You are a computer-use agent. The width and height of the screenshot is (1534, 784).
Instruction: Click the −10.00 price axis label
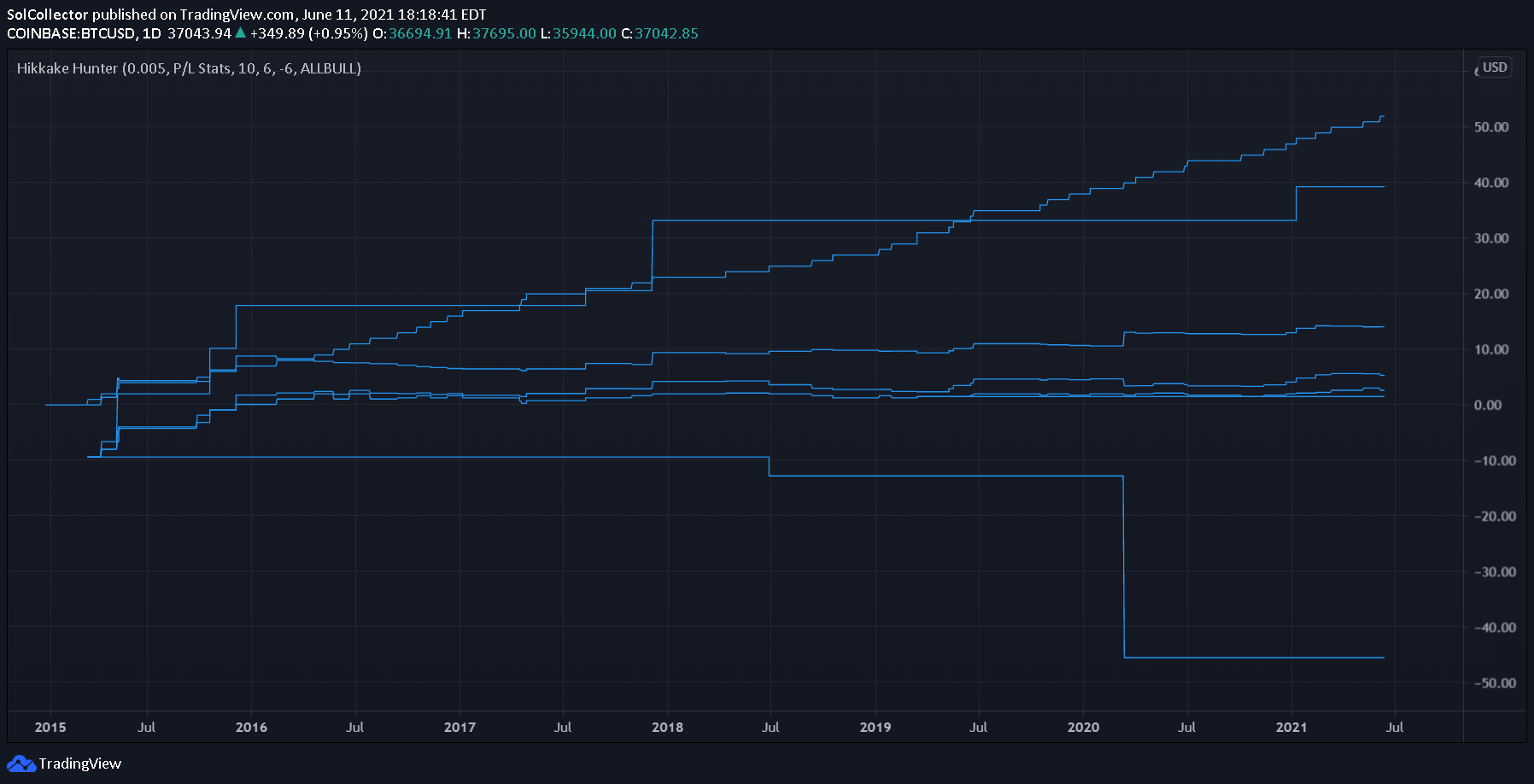1495,461
